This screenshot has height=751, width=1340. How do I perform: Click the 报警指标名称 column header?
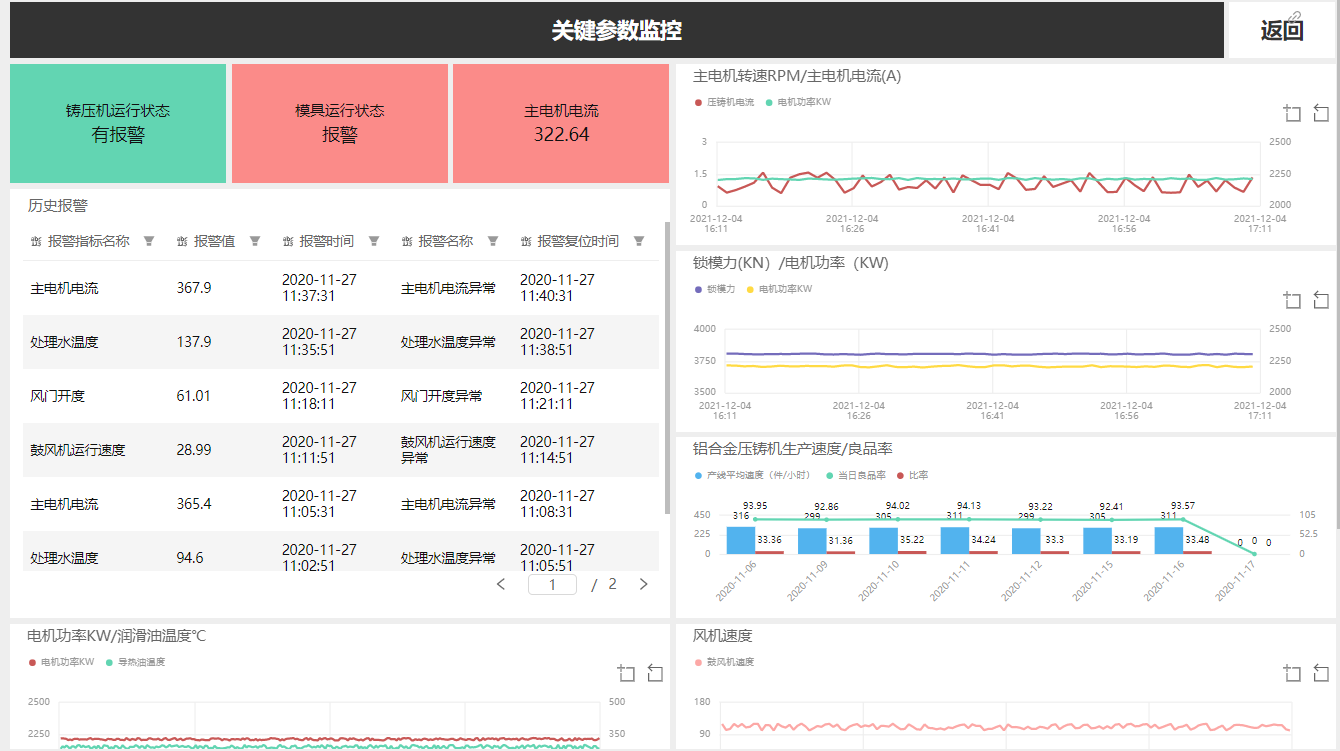(89, 241)
